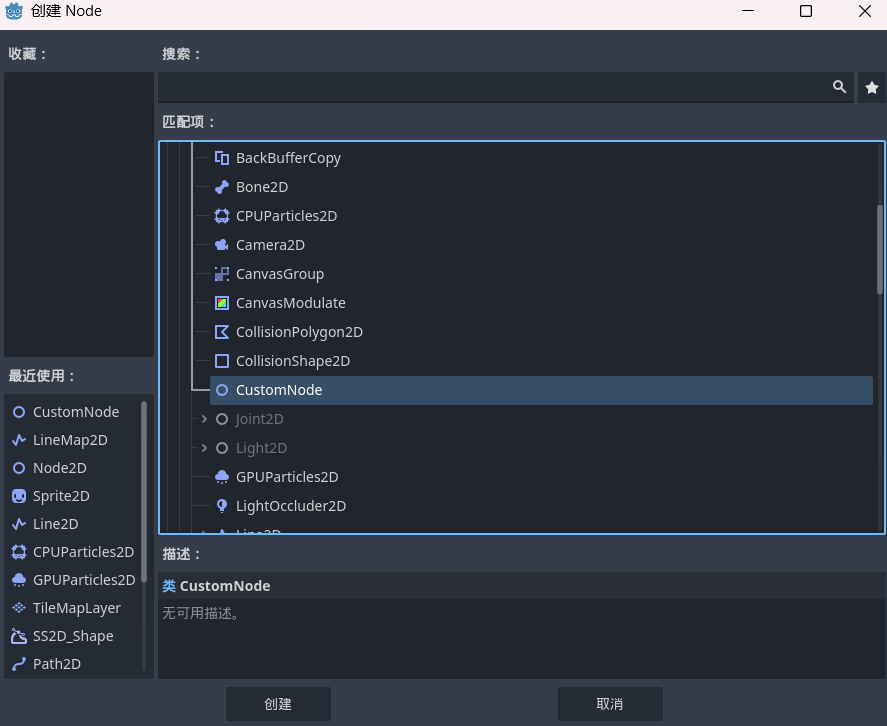
Task: Click the GPUParticles2D icon in recent list
Action: [19, 580]
